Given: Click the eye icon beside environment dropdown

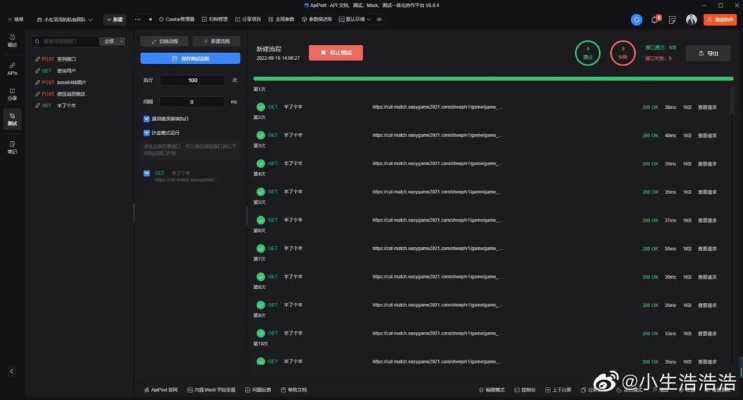Looking at the screenshot, I should point(379,19).
